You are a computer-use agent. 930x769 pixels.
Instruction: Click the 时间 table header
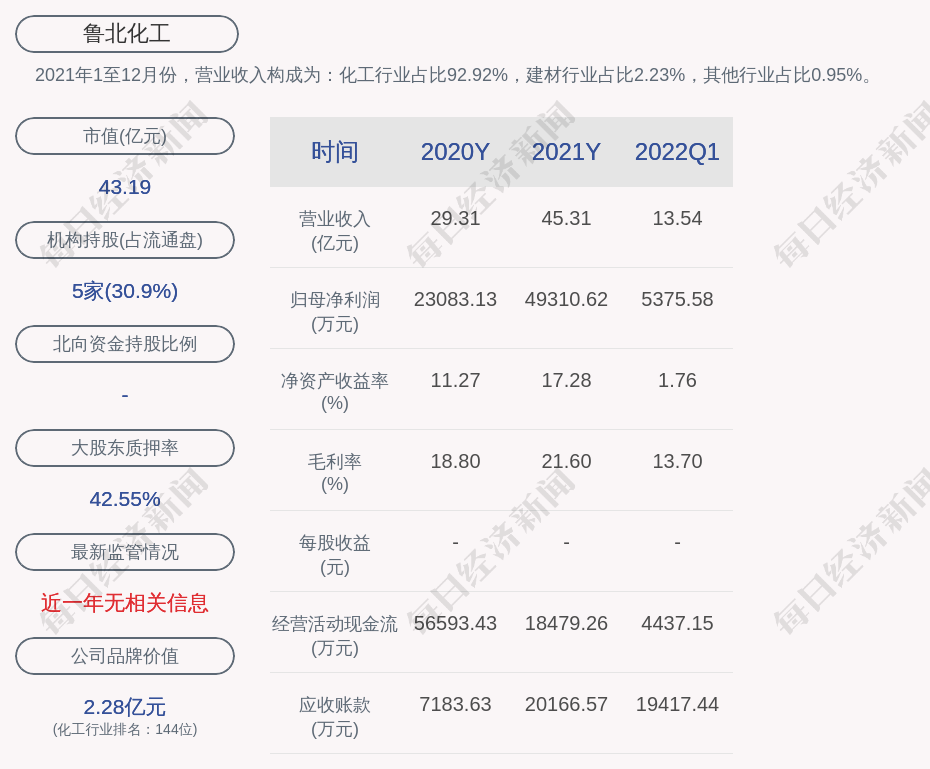335,152
